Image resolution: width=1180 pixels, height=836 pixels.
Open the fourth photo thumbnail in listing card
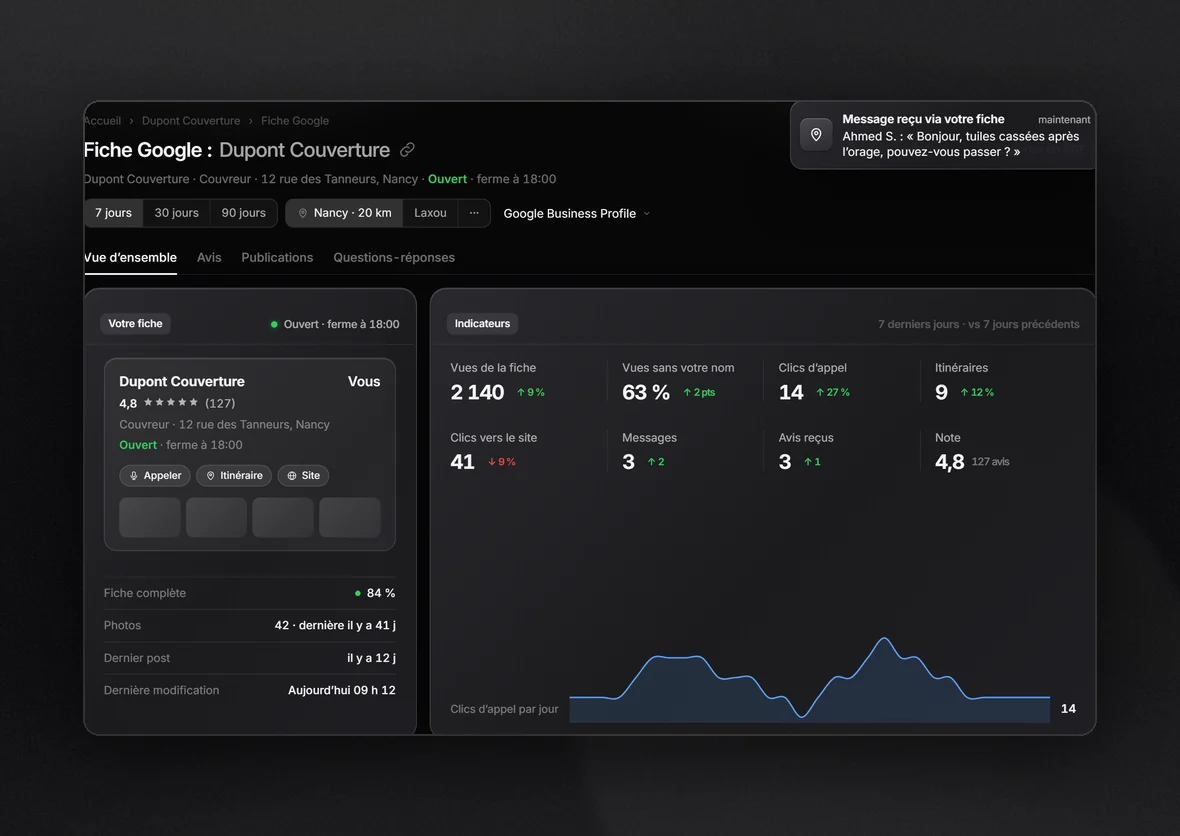(350, 517)
